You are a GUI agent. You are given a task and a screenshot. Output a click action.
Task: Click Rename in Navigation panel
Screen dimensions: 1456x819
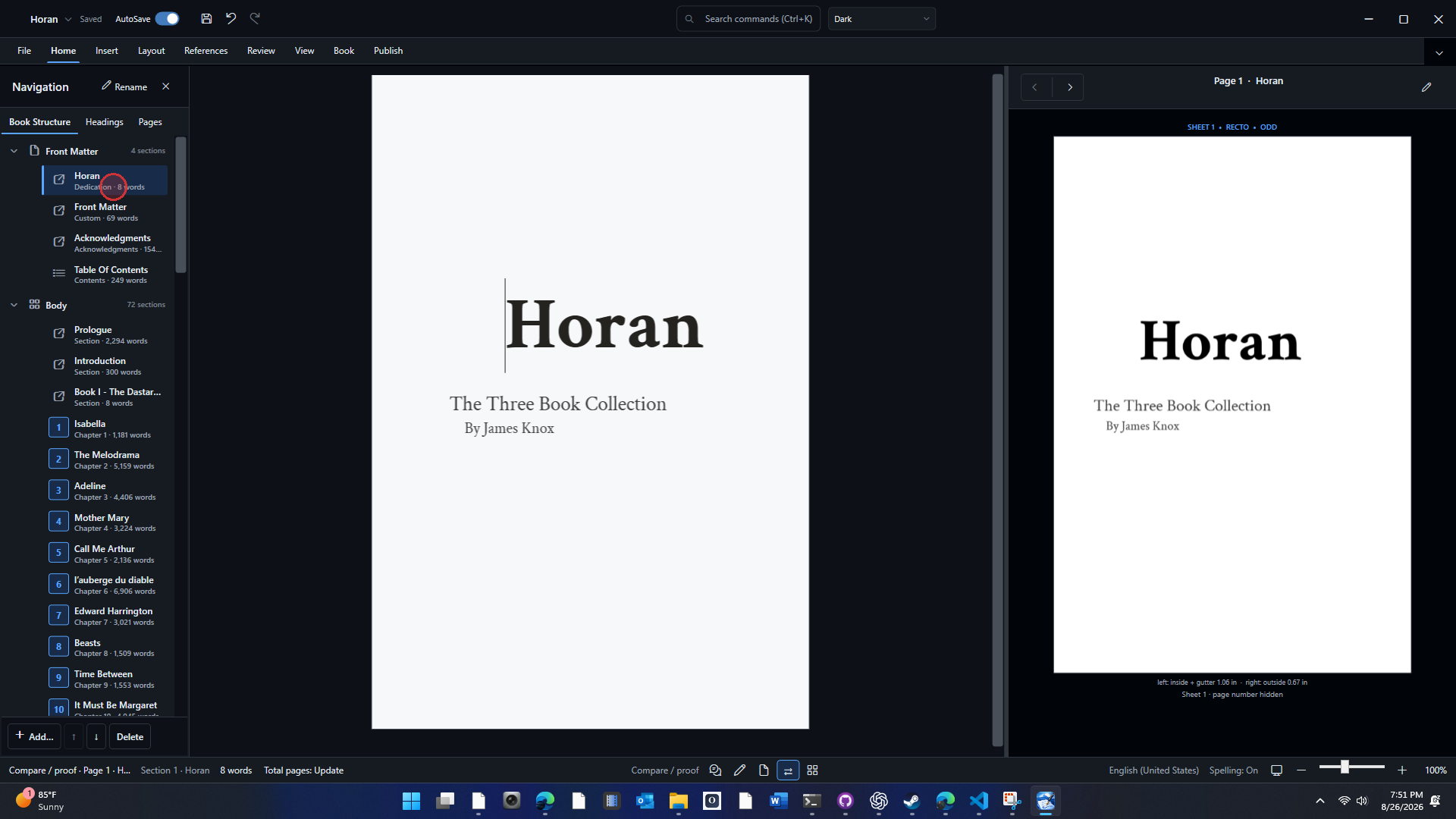click(124, 86)
